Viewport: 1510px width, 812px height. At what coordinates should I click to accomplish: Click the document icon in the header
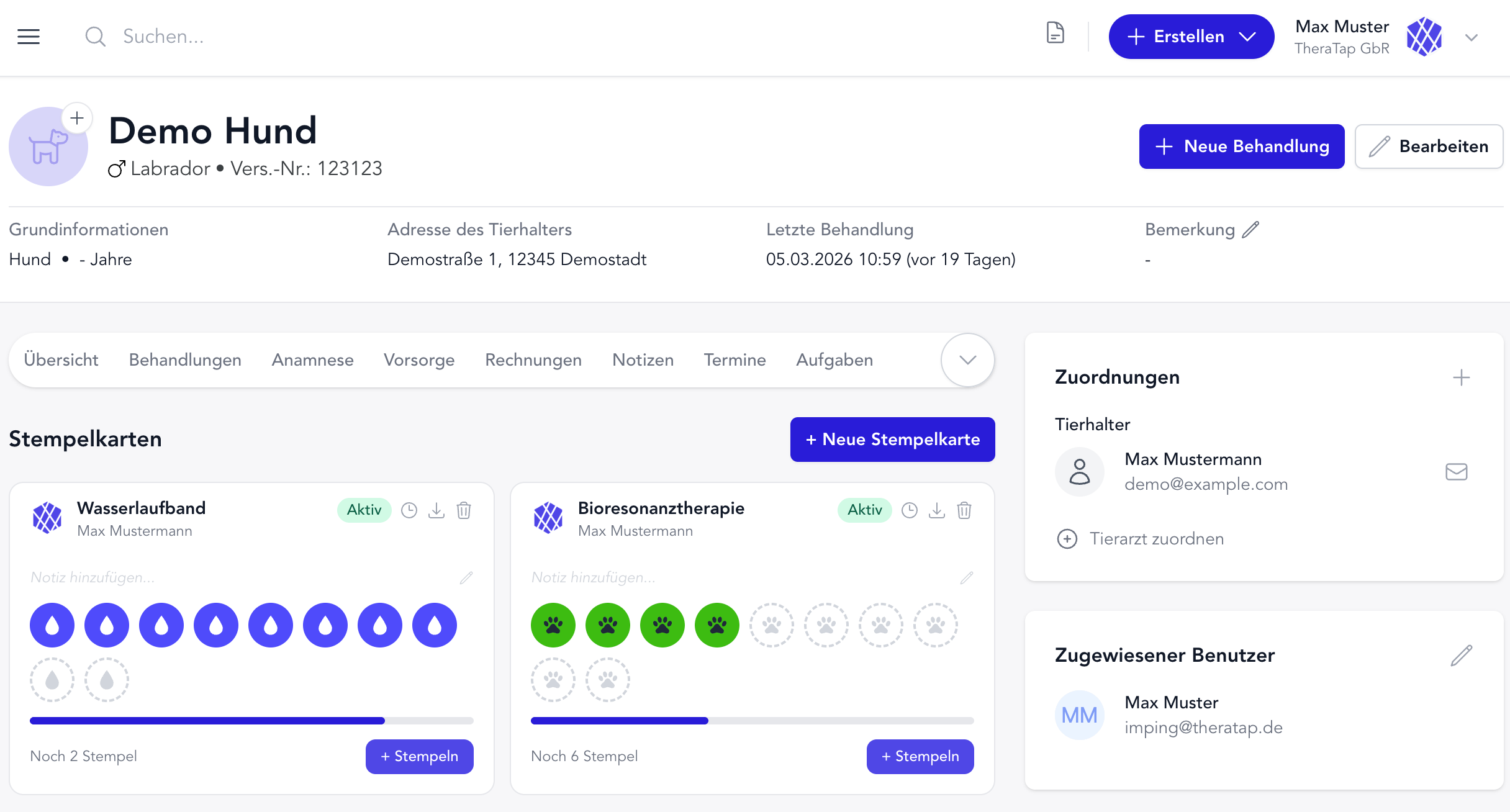click(x=1056, y=34)
